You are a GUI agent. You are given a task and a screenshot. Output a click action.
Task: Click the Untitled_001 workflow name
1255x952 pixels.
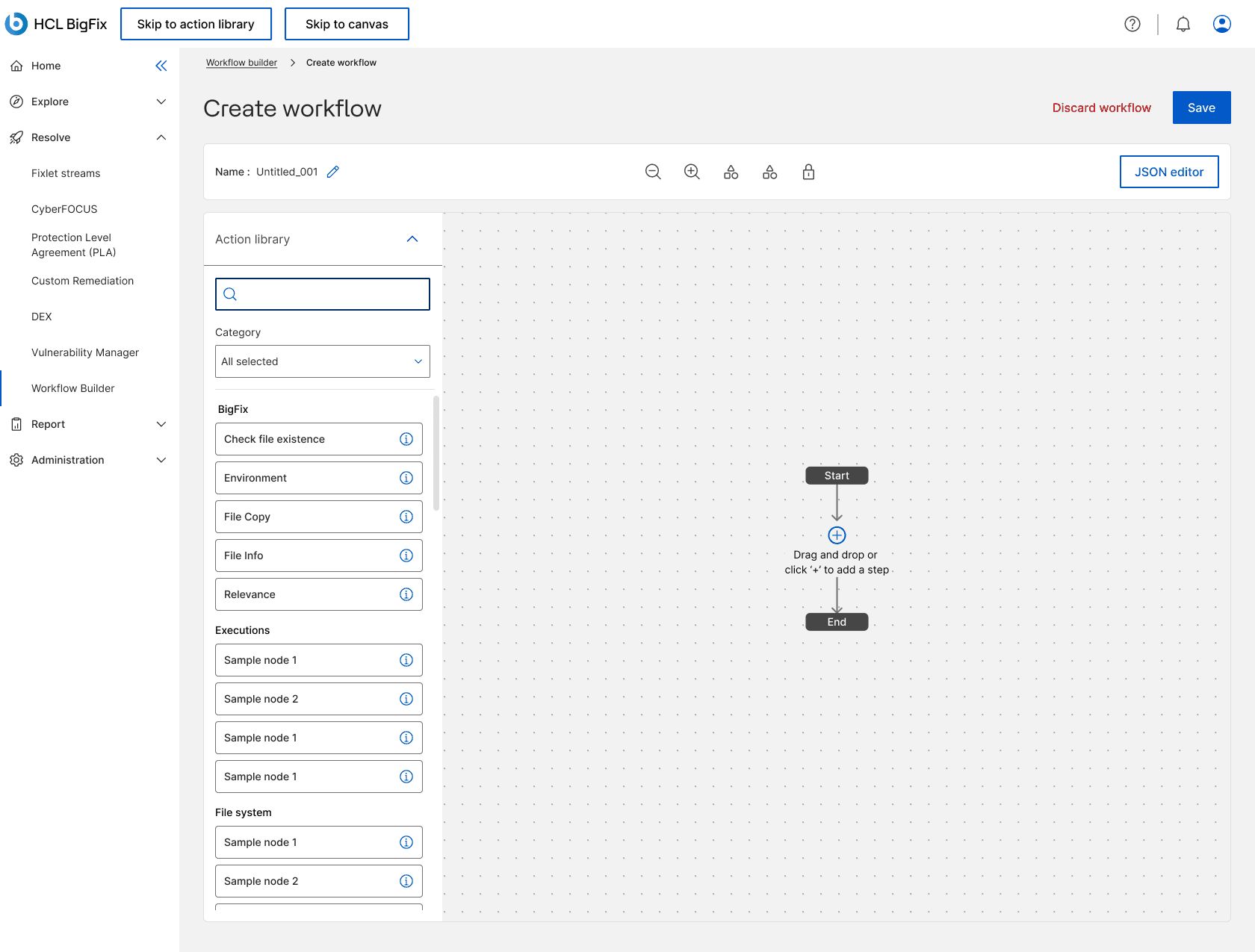tap(287, 172)
